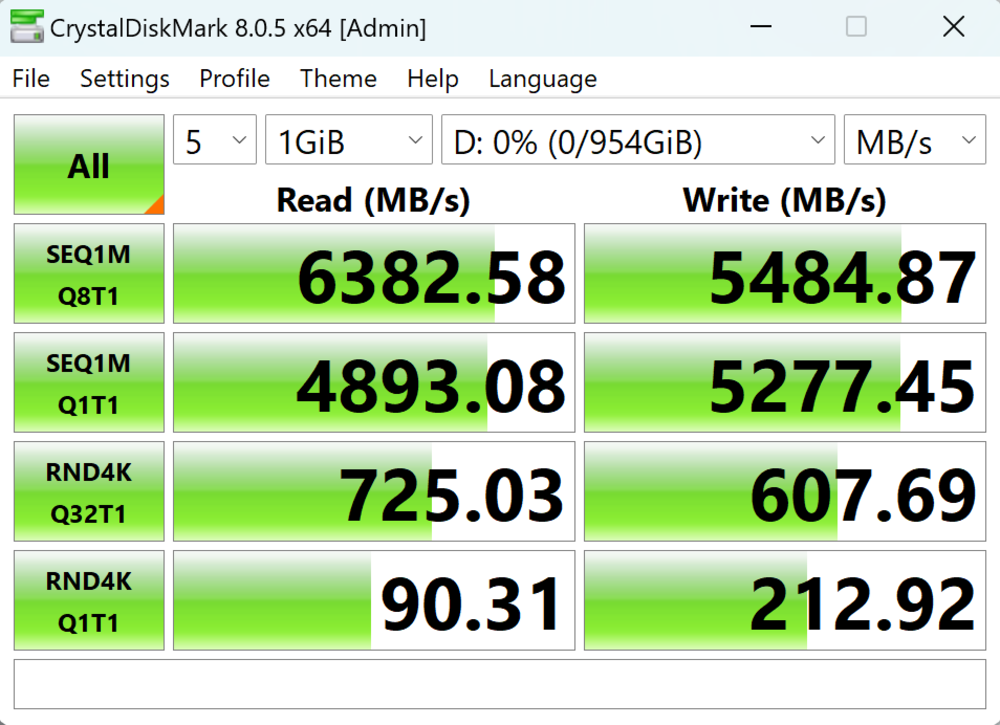The image size is (1000, 725).
Task: Open the File menu
Action: (x=31, y=78)
